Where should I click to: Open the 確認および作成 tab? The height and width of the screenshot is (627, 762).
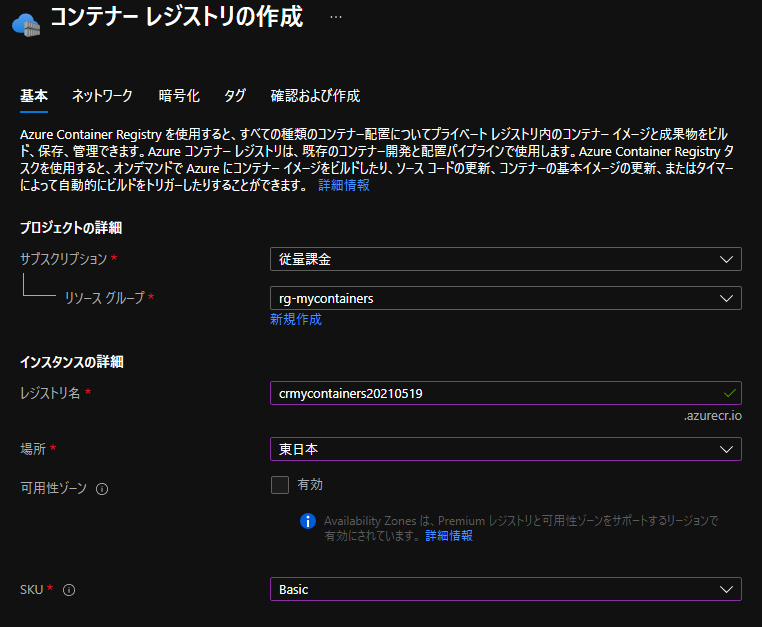[315, 96]
